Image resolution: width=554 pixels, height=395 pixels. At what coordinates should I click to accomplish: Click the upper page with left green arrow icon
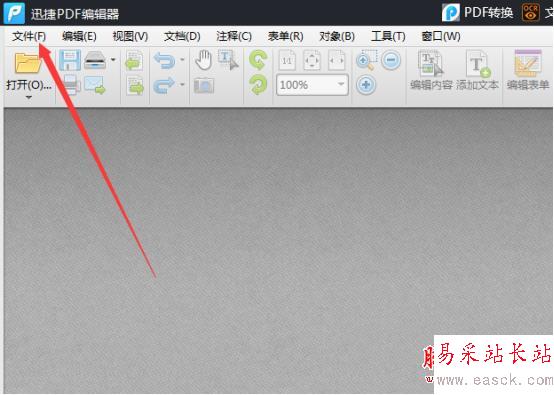point(134,60)
